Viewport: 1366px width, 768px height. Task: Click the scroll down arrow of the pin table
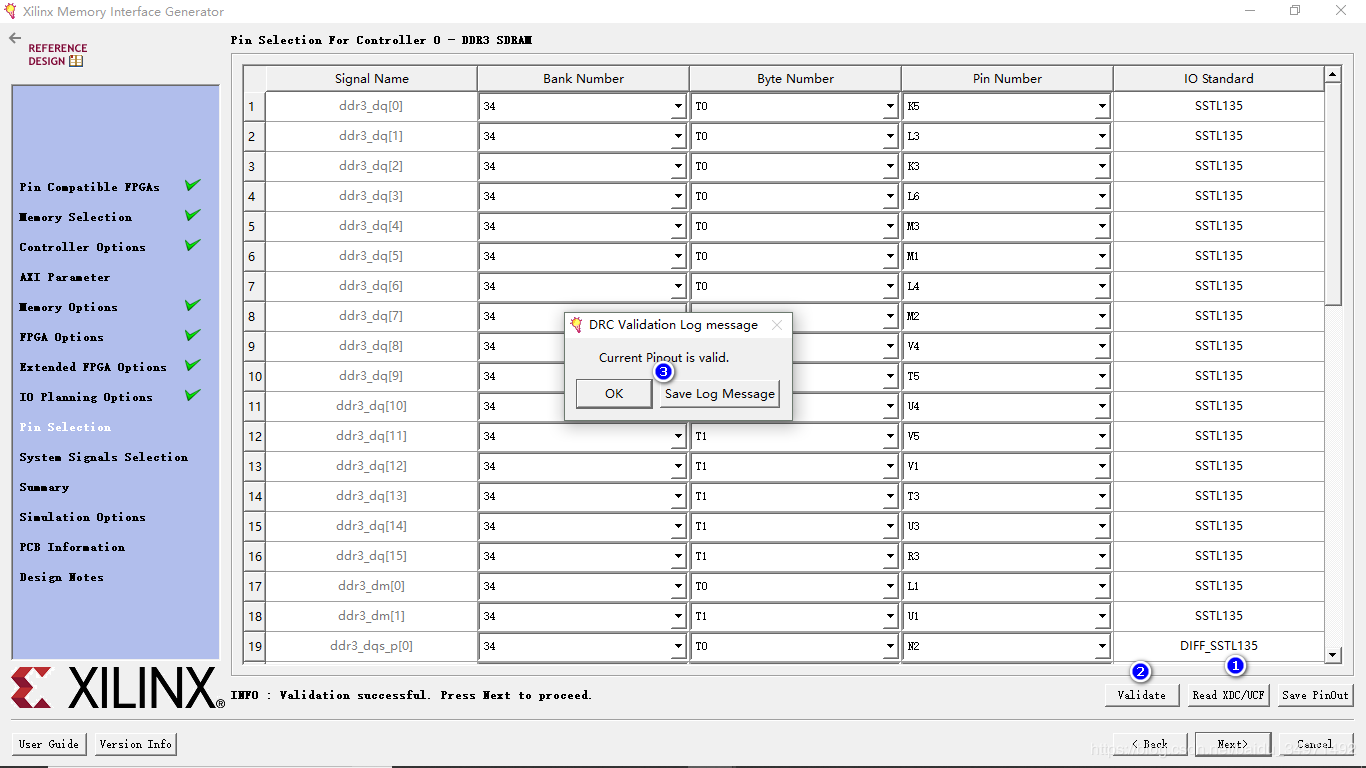1332,655
